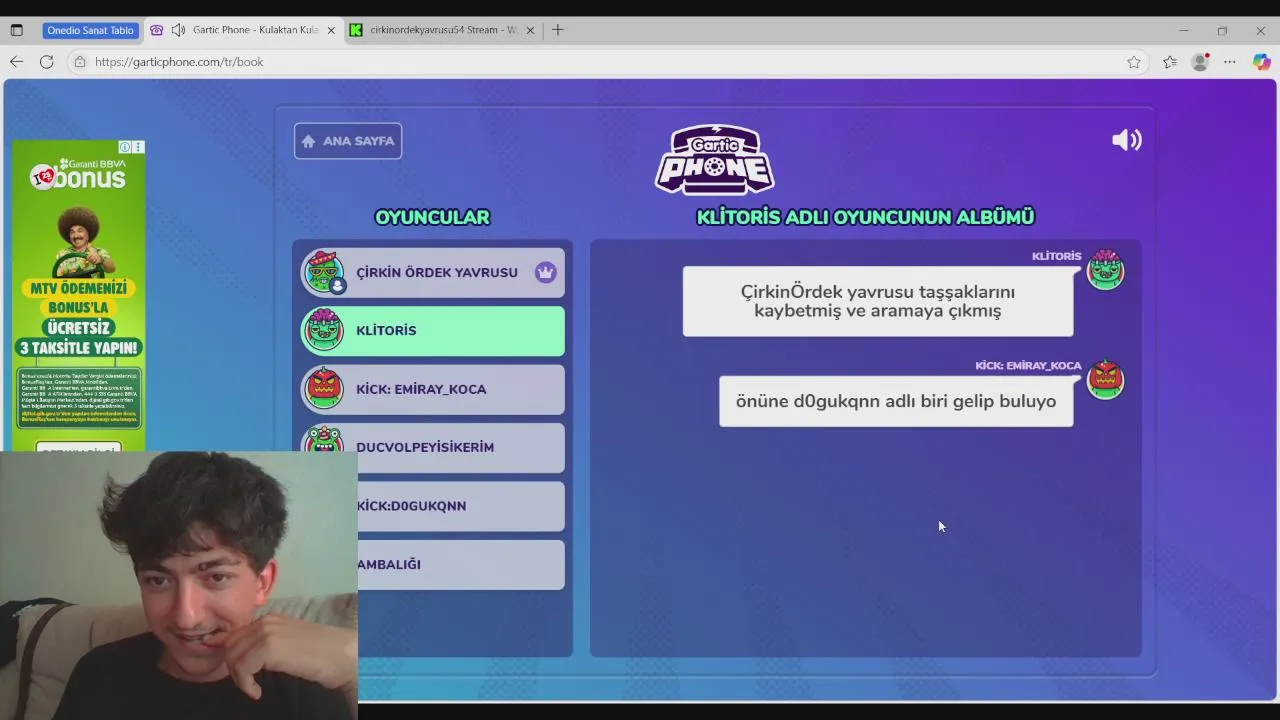This screenshot has height=720, width=1280.
Task: Click the Gartic Phone logo
Action: [714, 159]
